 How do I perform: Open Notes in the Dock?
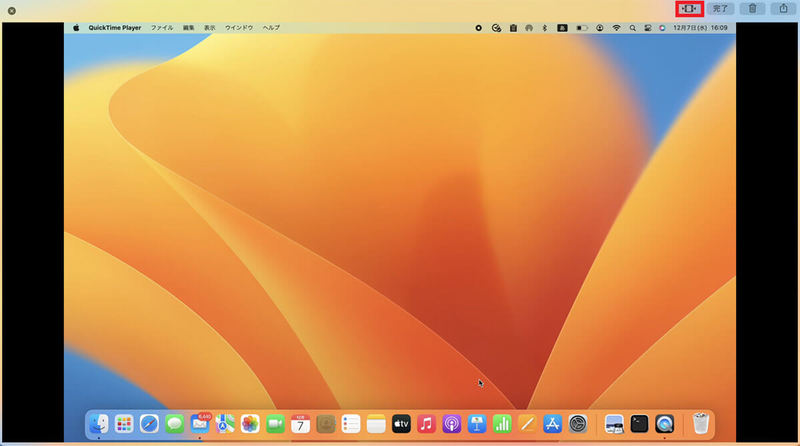376,424
